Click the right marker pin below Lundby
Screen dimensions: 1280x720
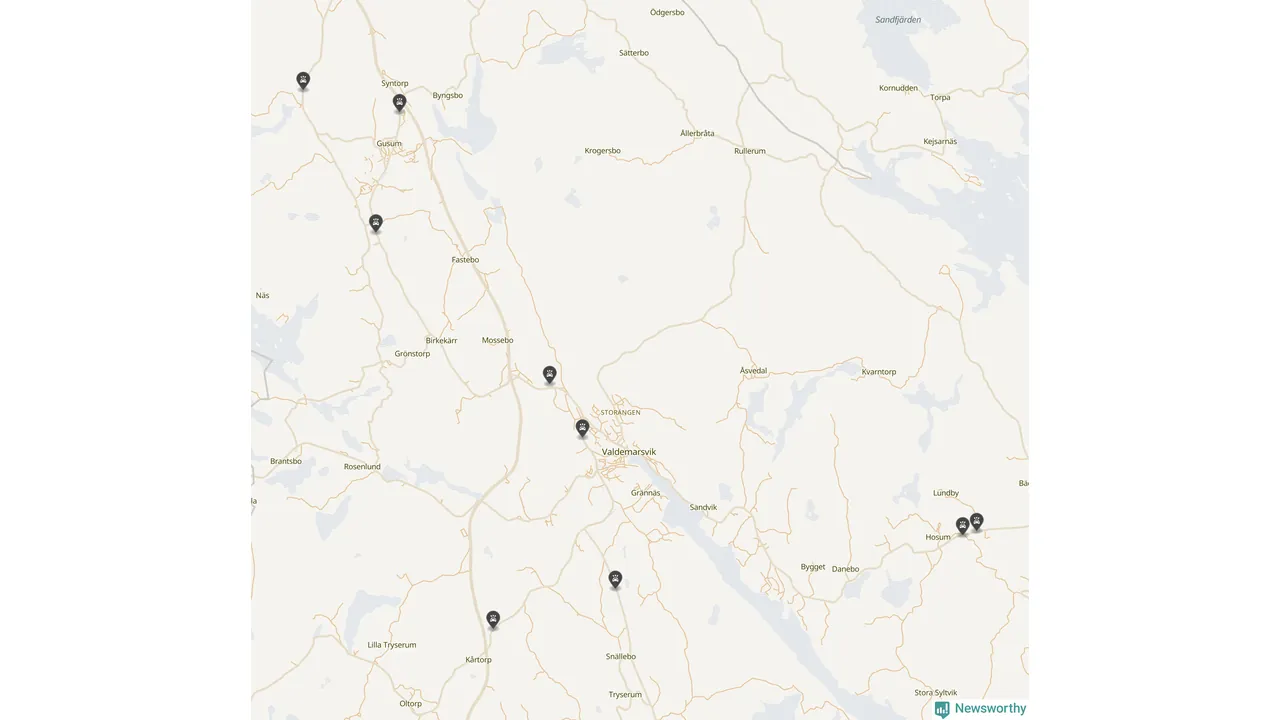[977, 521]
